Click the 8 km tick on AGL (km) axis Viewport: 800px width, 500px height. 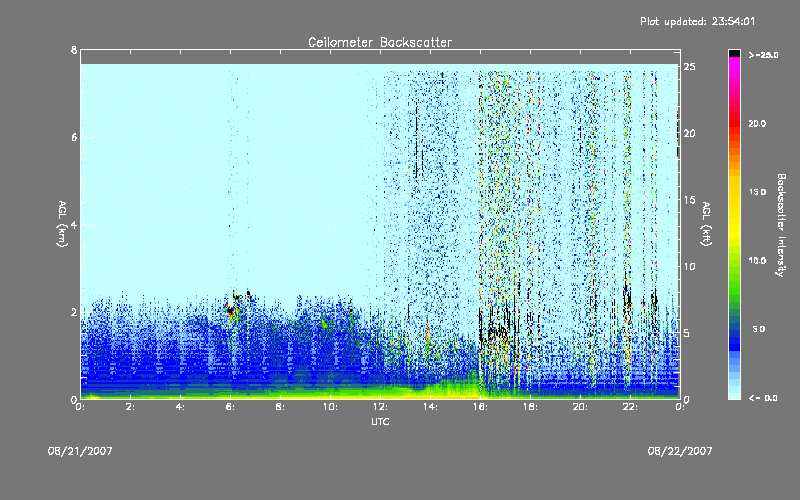74,50
